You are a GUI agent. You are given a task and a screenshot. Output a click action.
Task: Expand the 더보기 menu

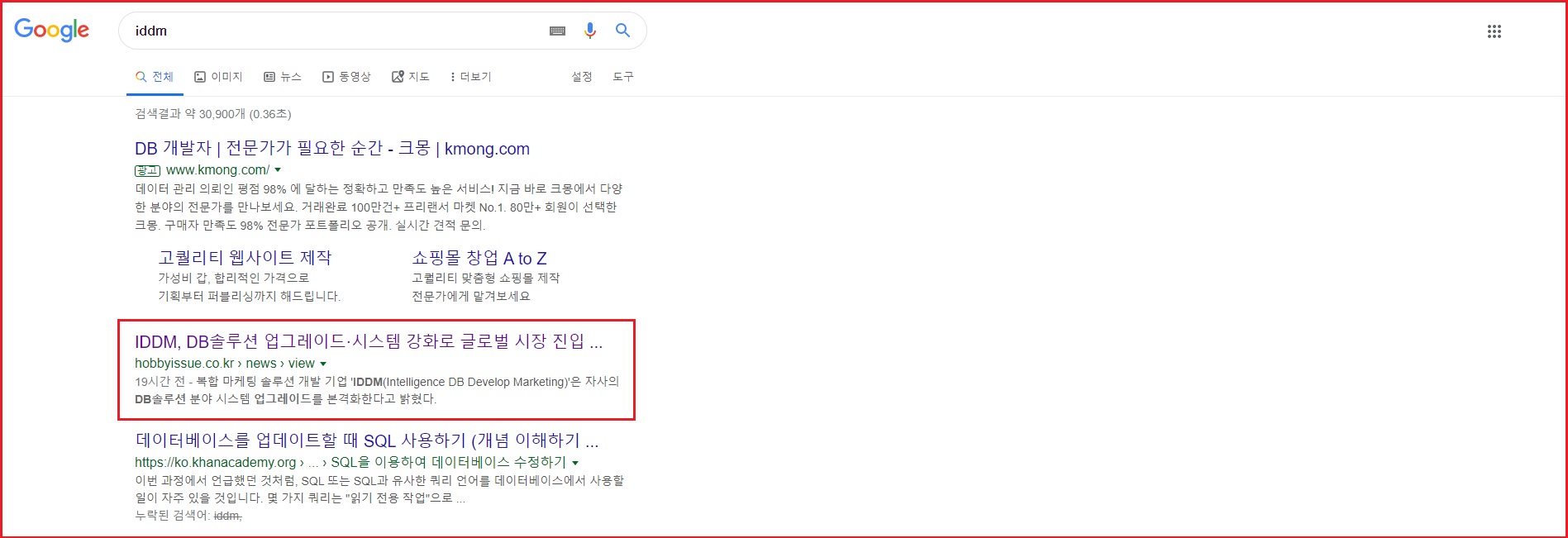point(470,77)
